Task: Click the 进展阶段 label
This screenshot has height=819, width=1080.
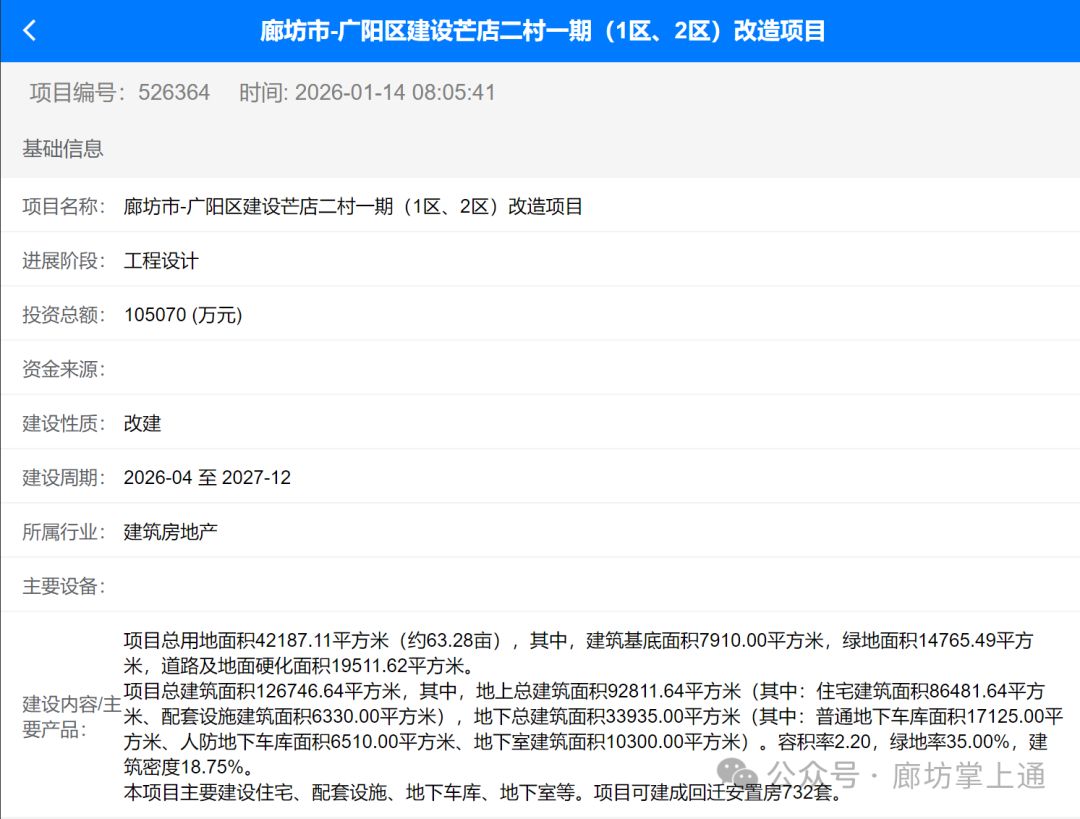Action: 63,261
